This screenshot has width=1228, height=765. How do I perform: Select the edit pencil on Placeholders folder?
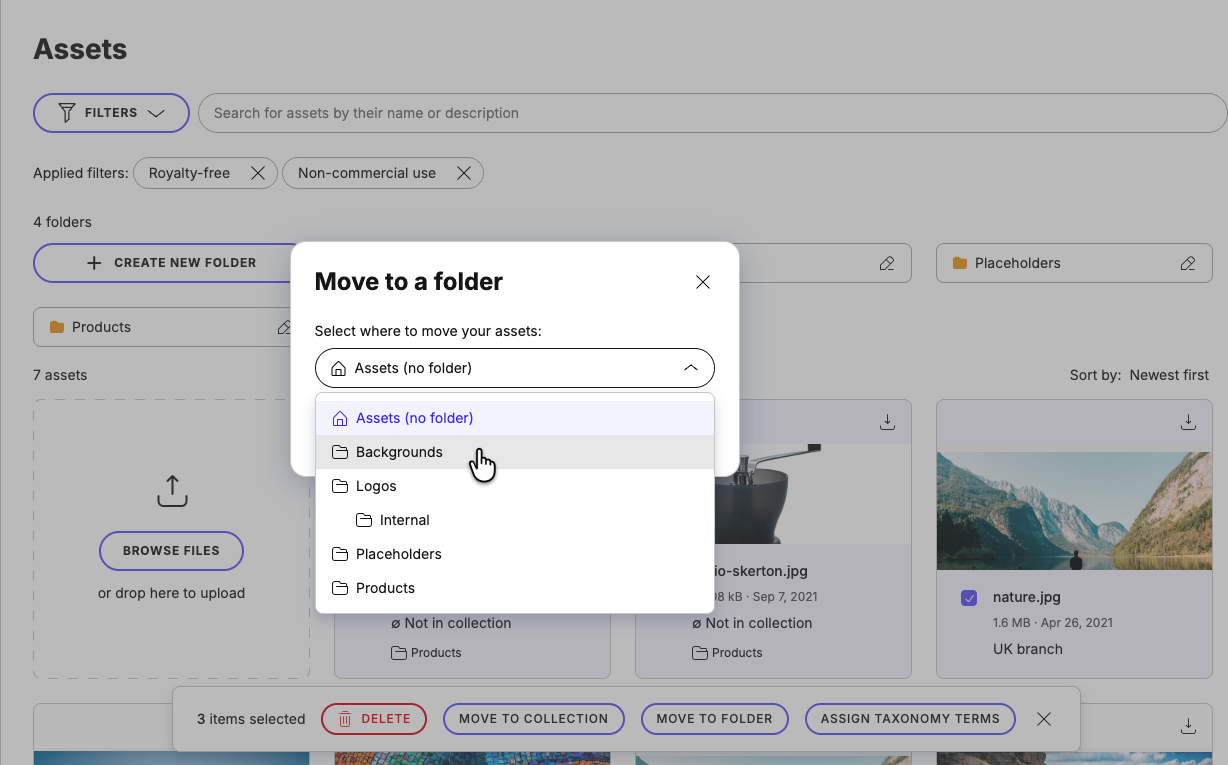[x=1188, y=263]
